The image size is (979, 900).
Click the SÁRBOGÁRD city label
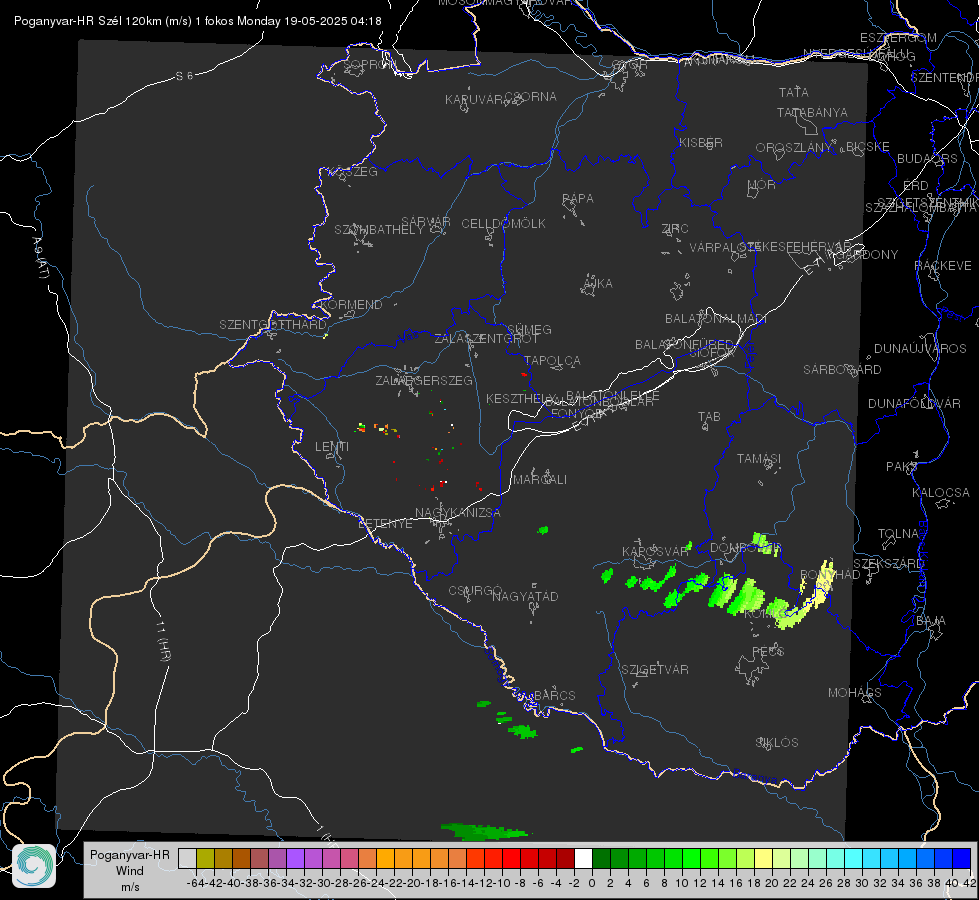point(842,370)
